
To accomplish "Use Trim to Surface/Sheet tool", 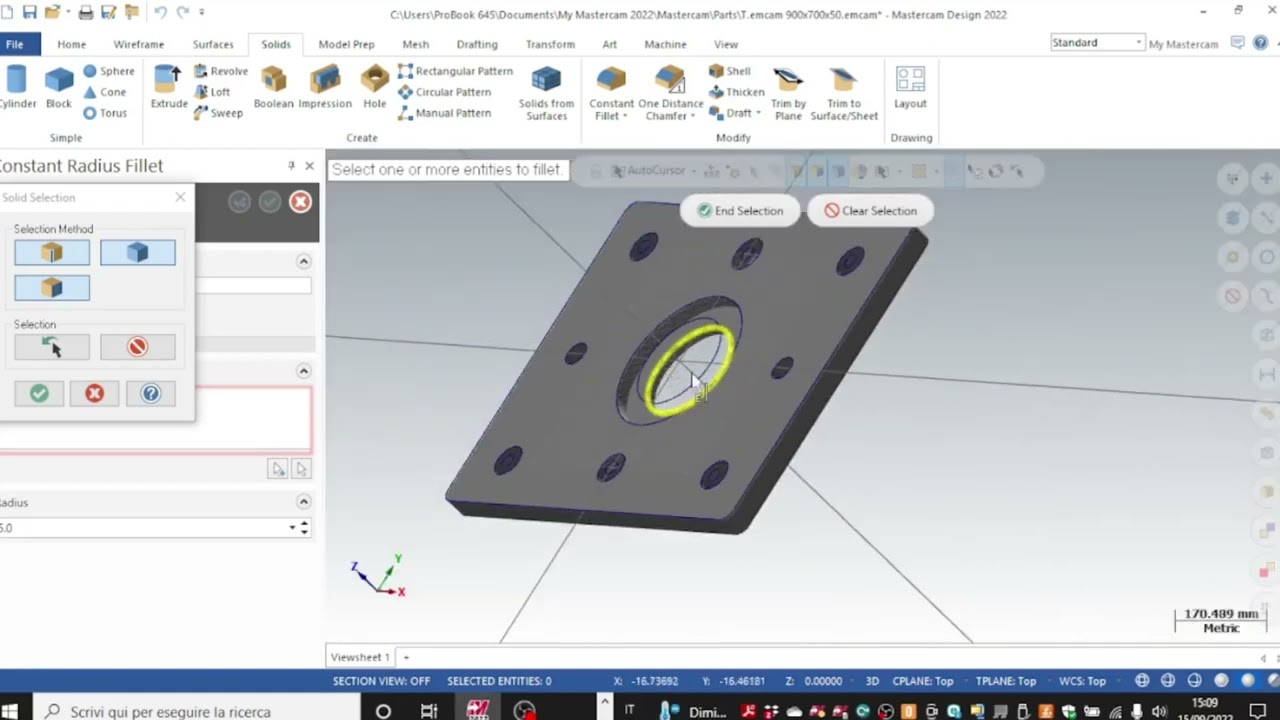I will 844,93.
